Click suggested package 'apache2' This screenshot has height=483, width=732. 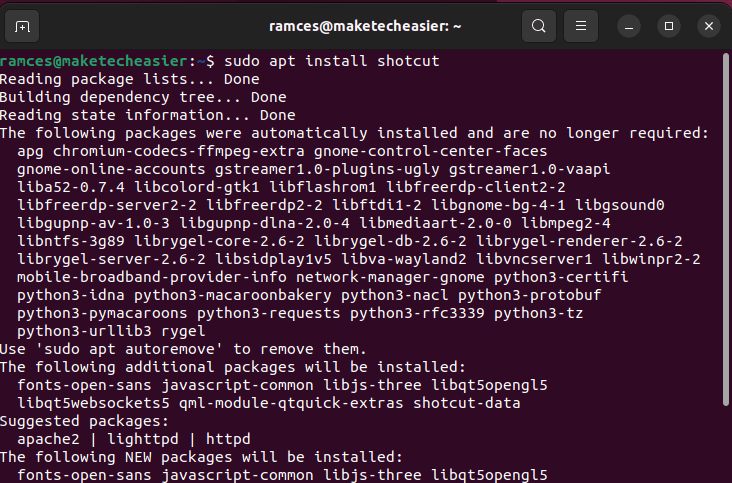49,439
